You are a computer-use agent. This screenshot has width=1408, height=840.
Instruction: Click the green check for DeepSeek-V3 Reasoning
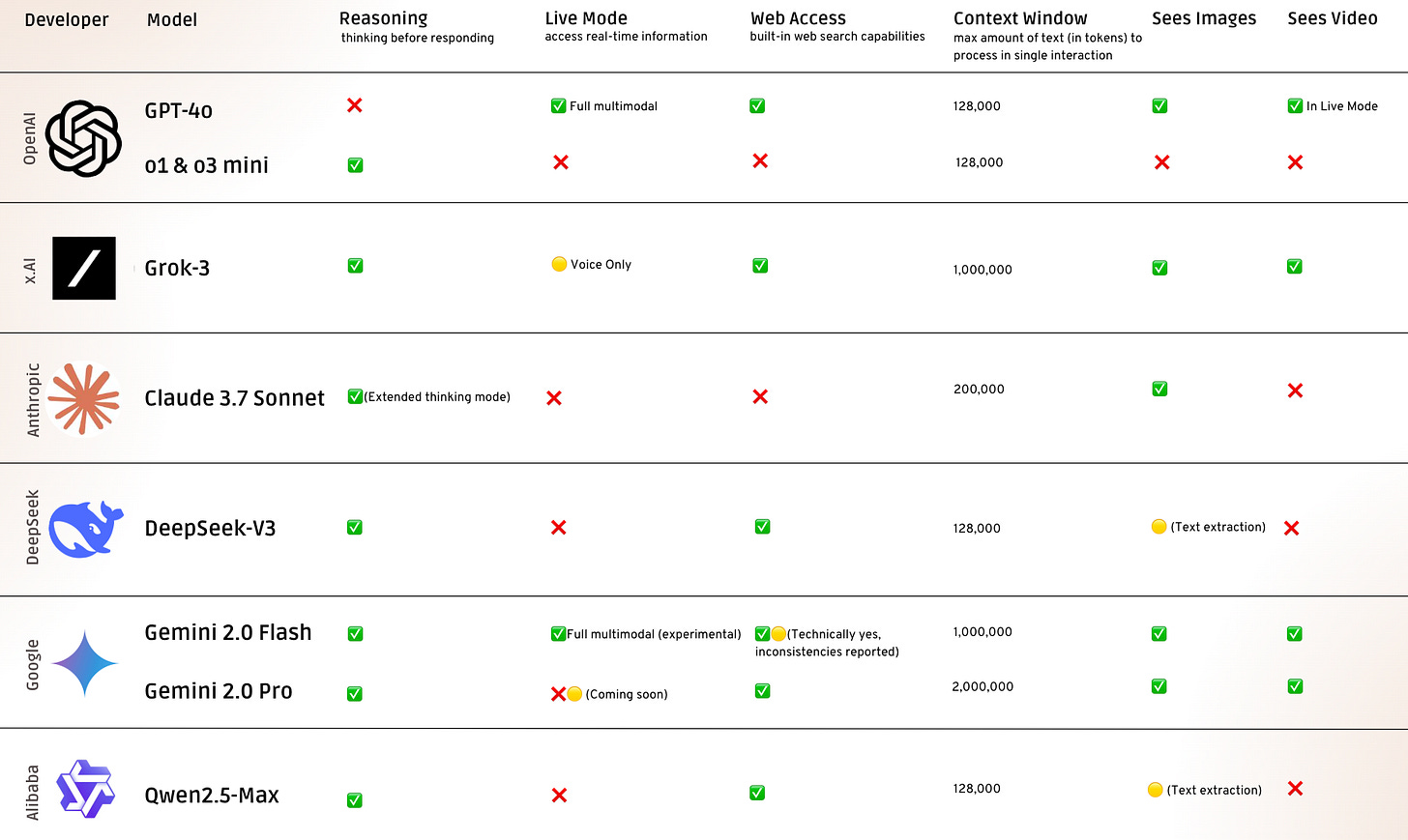pos(355,527)
